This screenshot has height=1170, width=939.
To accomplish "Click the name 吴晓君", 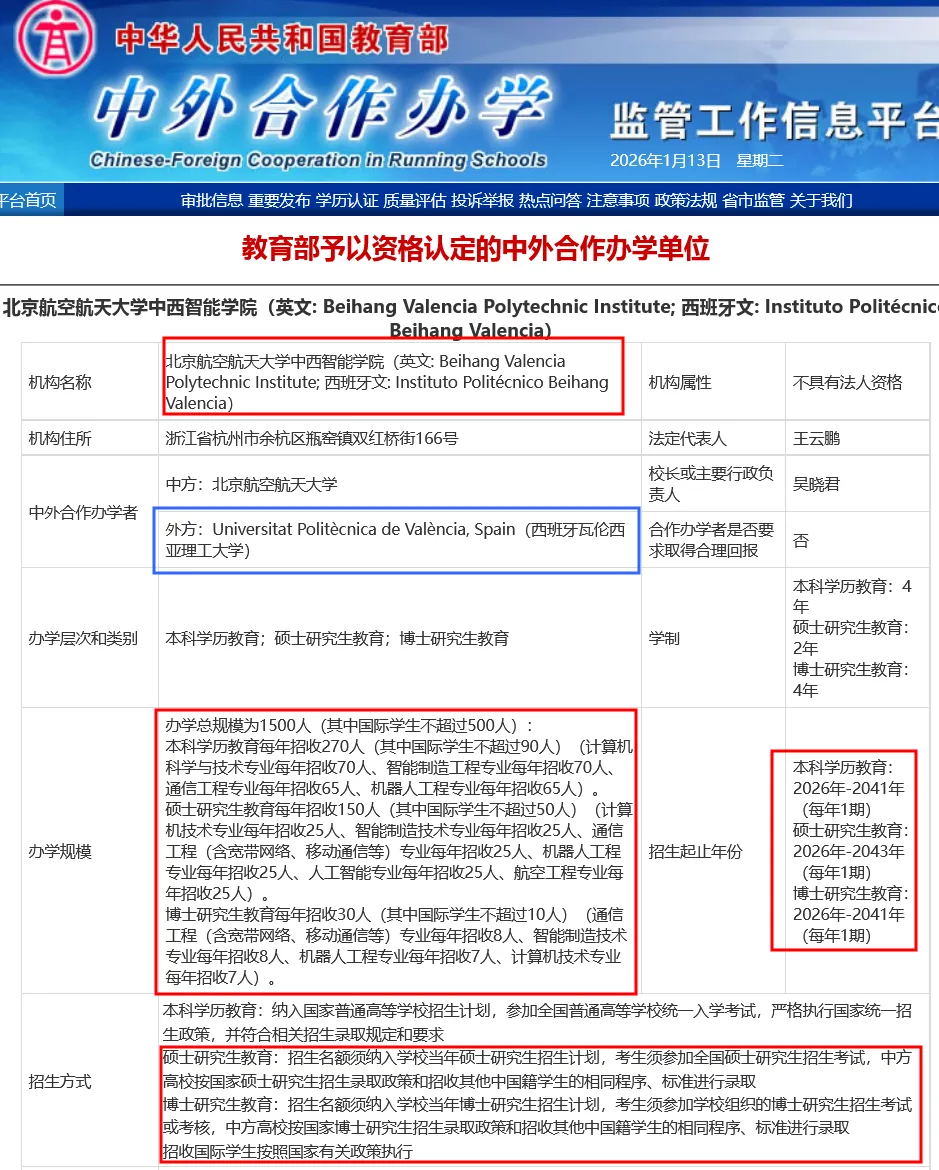I will click(816, 484).
